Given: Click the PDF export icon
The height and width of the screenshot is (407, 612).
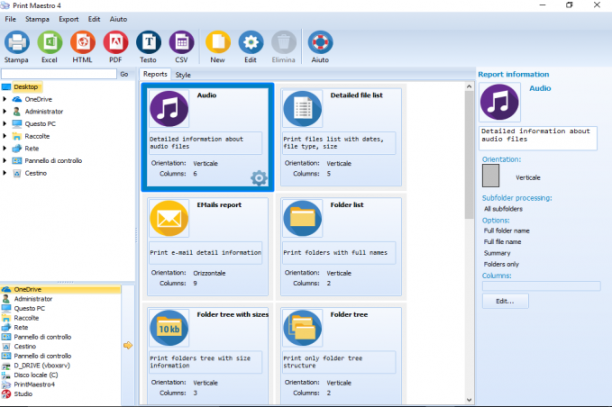Looking at the screenshot, I should (x=116, y=43).
